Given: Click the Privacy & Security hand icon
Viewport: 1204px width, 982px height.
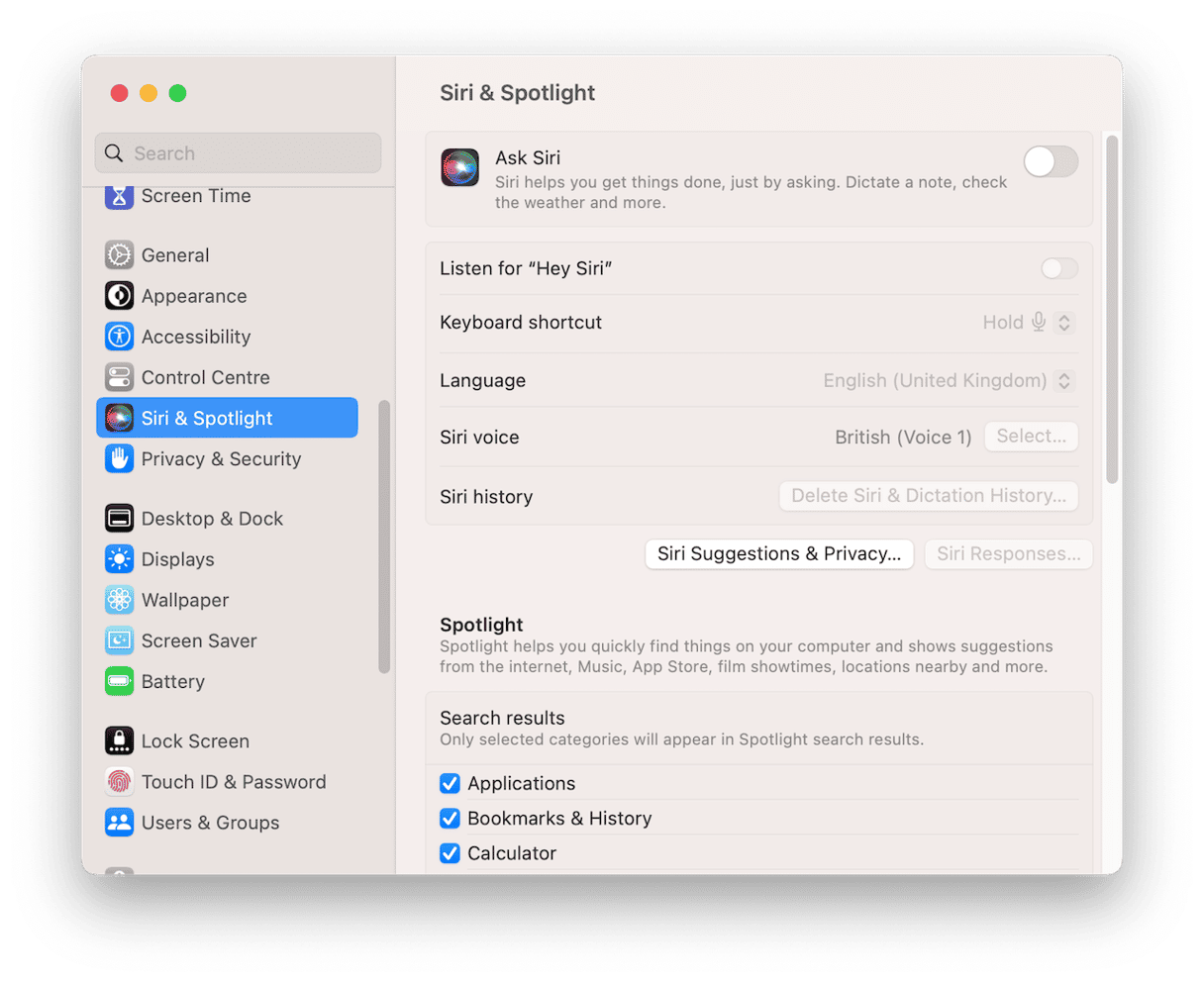Looking at the screenshot, I should click(118, 458).
